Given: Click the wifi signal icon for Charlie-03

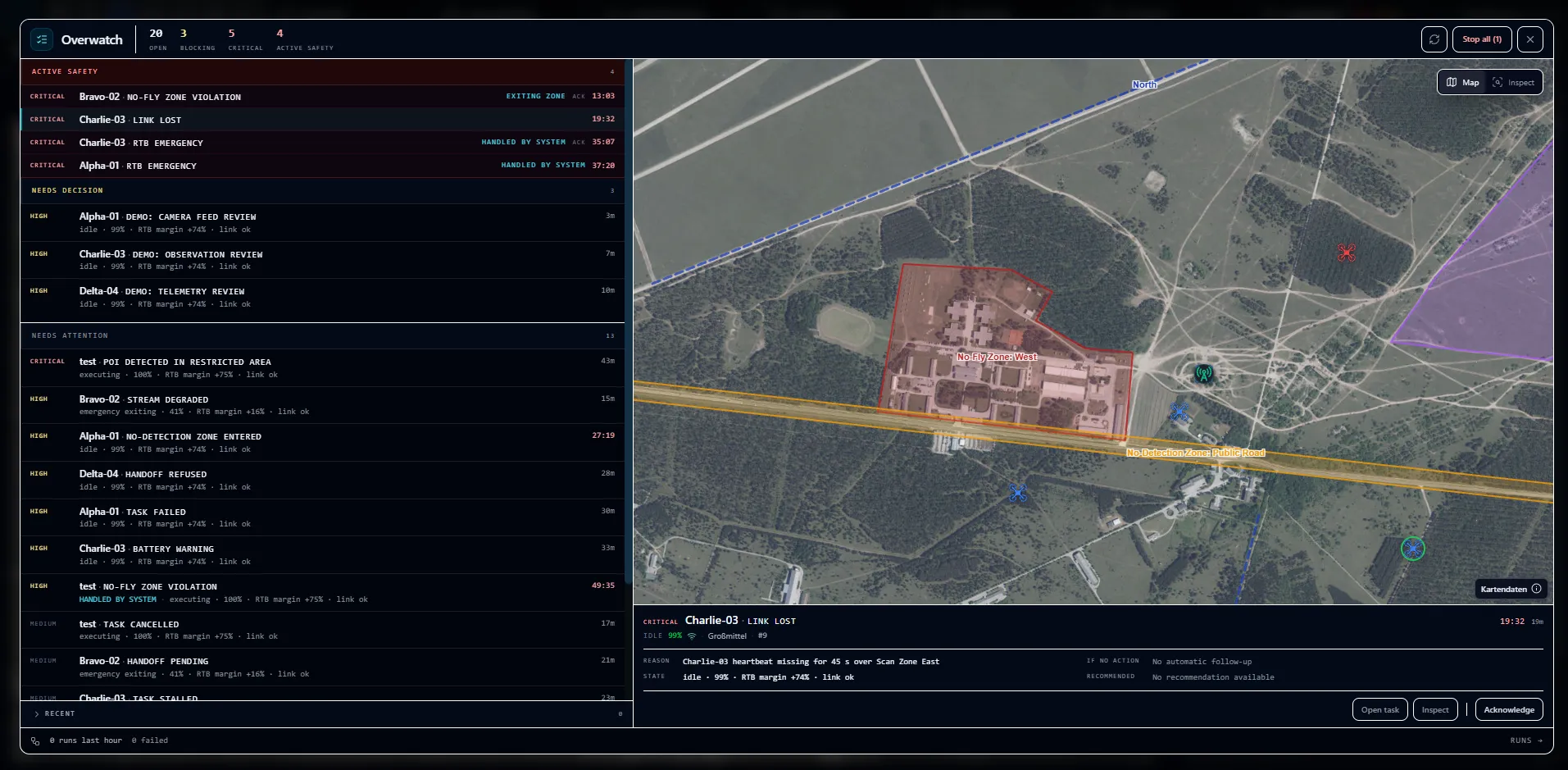Looking at the screenshot, I should [691, 636].
